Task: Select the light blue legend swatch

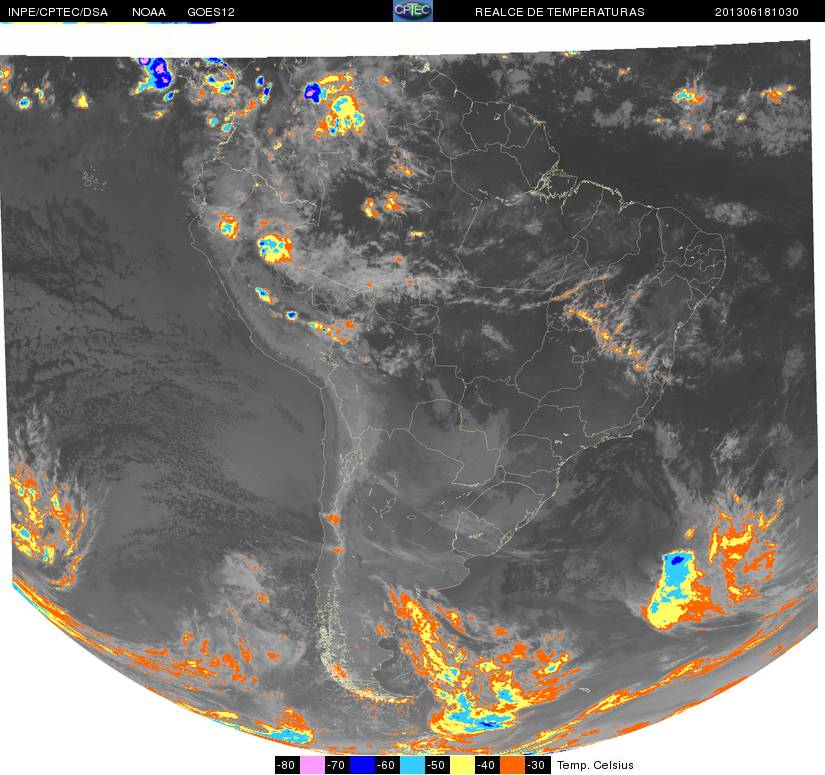Action: pyautogui.click(x=412, y=765)
